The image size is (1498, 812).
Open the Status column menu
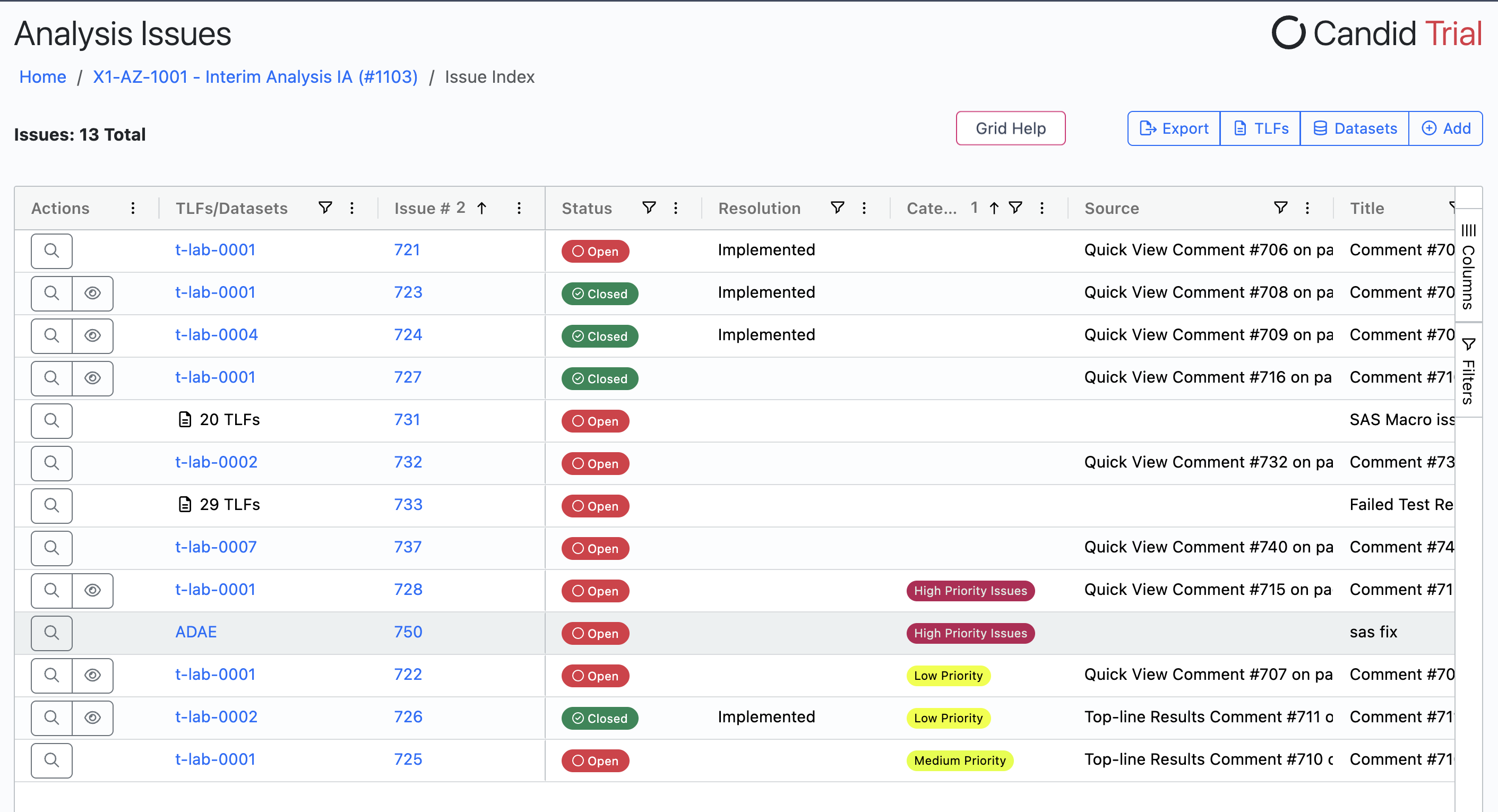(x=676, y=208)
